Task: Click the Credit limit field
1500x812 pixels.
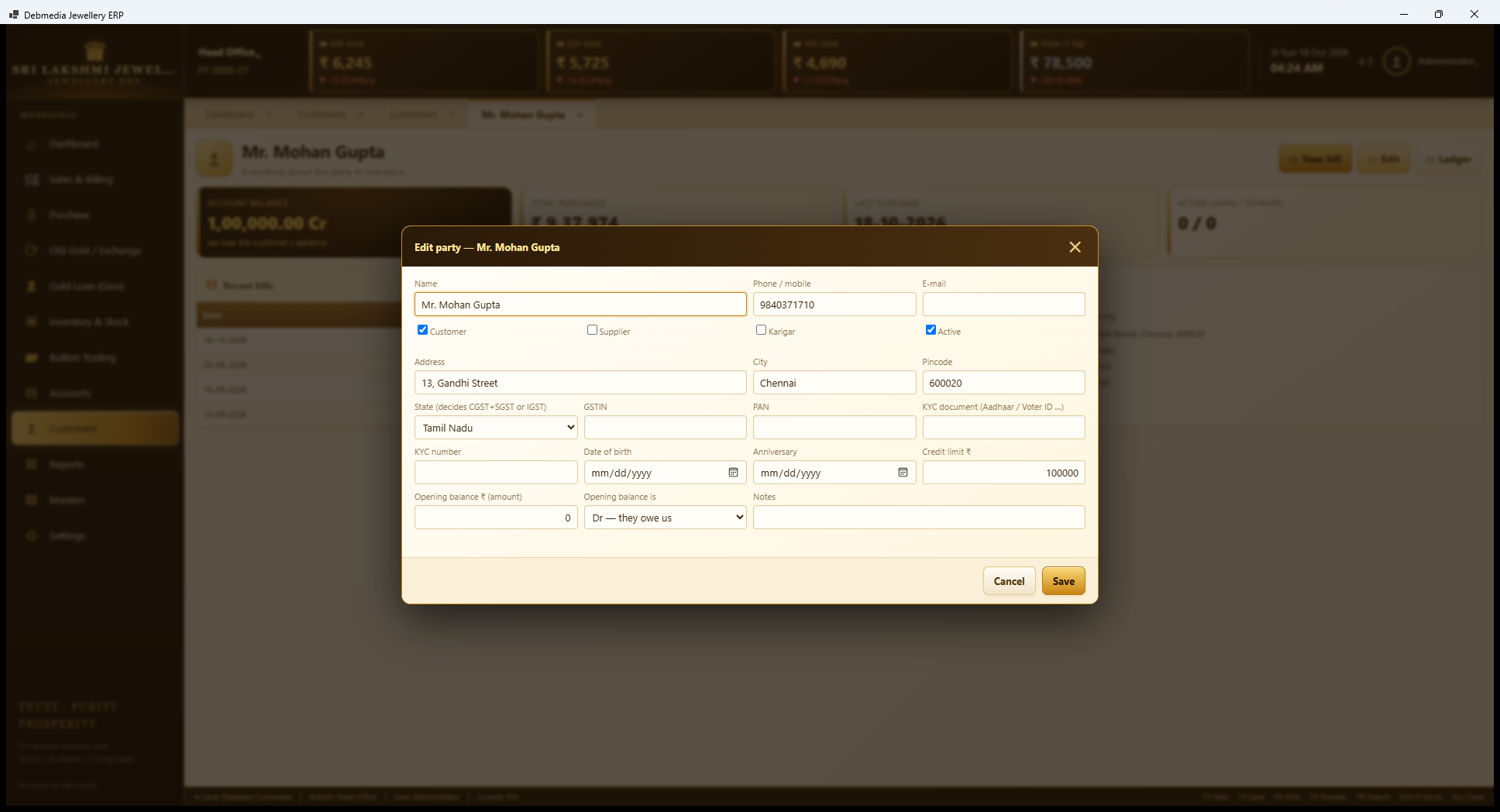Action: [1003, 473]
